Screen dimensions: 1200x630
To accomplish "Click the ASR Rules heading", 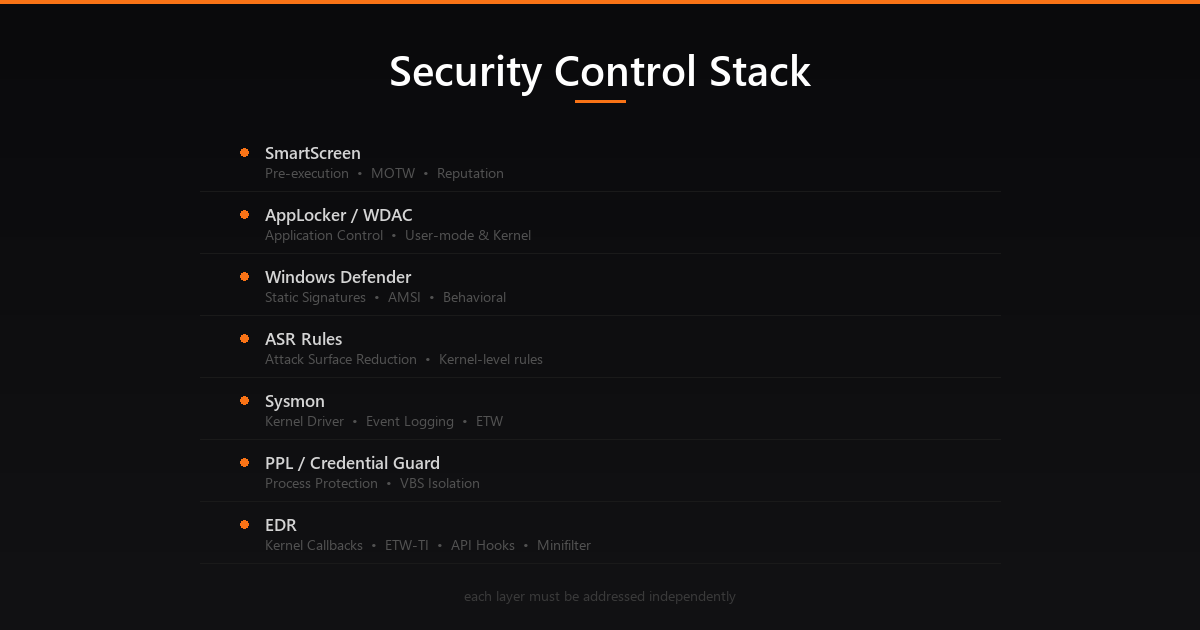I will pos(304,339).
